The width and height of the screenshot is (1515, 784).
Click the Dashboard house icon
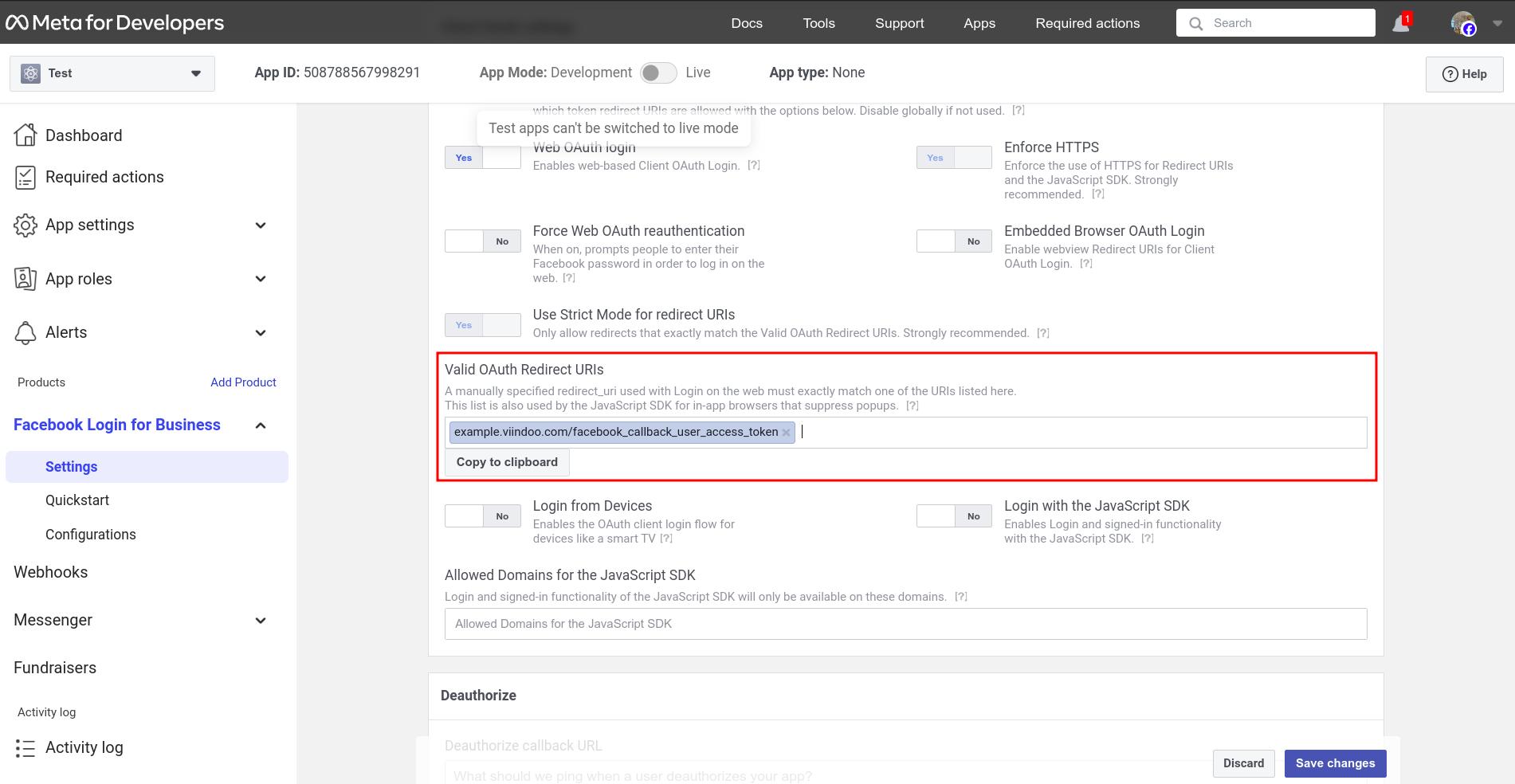[26, 135]
